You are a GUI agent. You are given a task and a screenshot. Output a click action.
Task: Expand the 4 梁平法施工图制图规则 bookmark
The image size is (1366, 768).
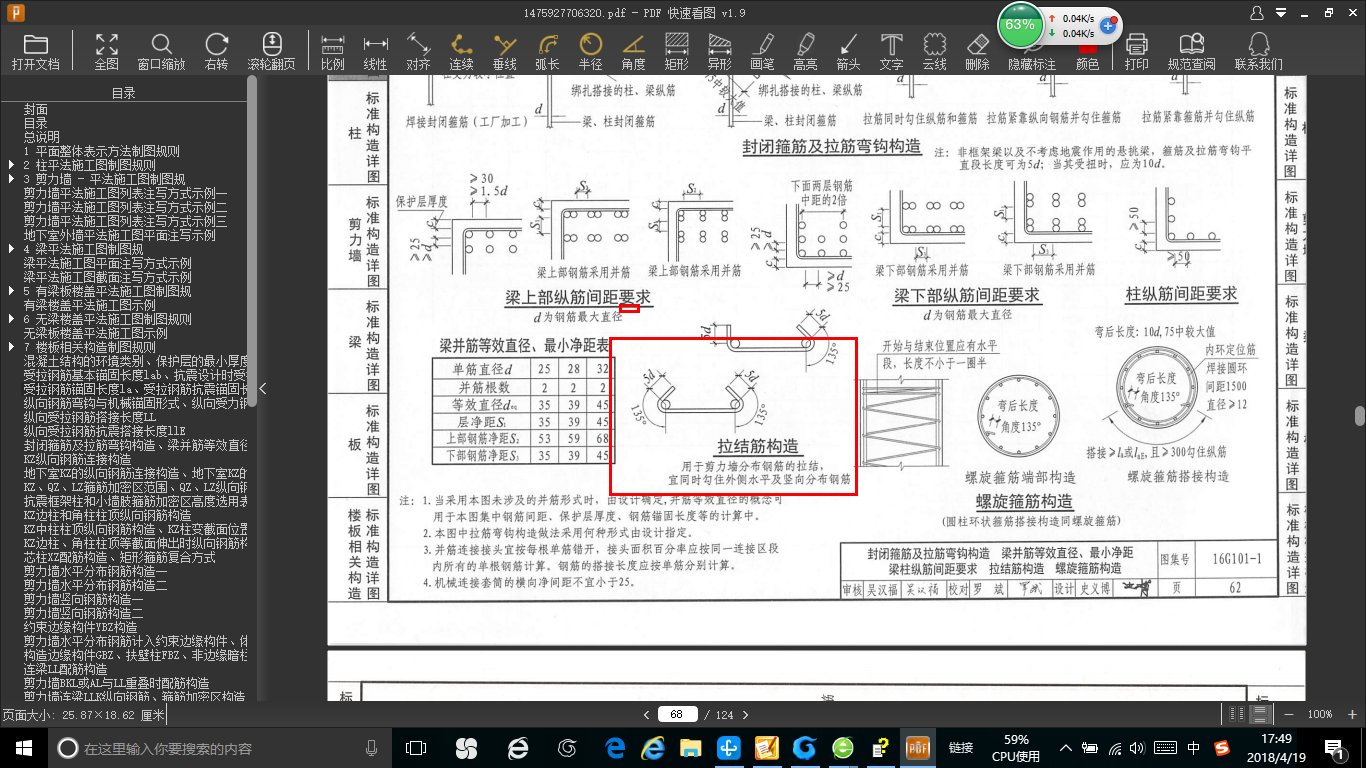coord(11,249)
